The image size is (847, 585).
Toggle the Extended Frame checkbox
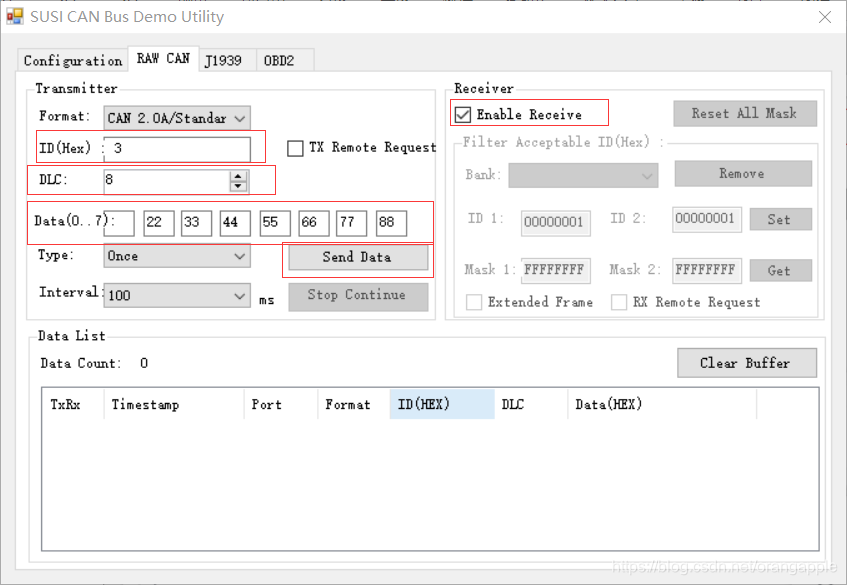(x=474, y=302)
